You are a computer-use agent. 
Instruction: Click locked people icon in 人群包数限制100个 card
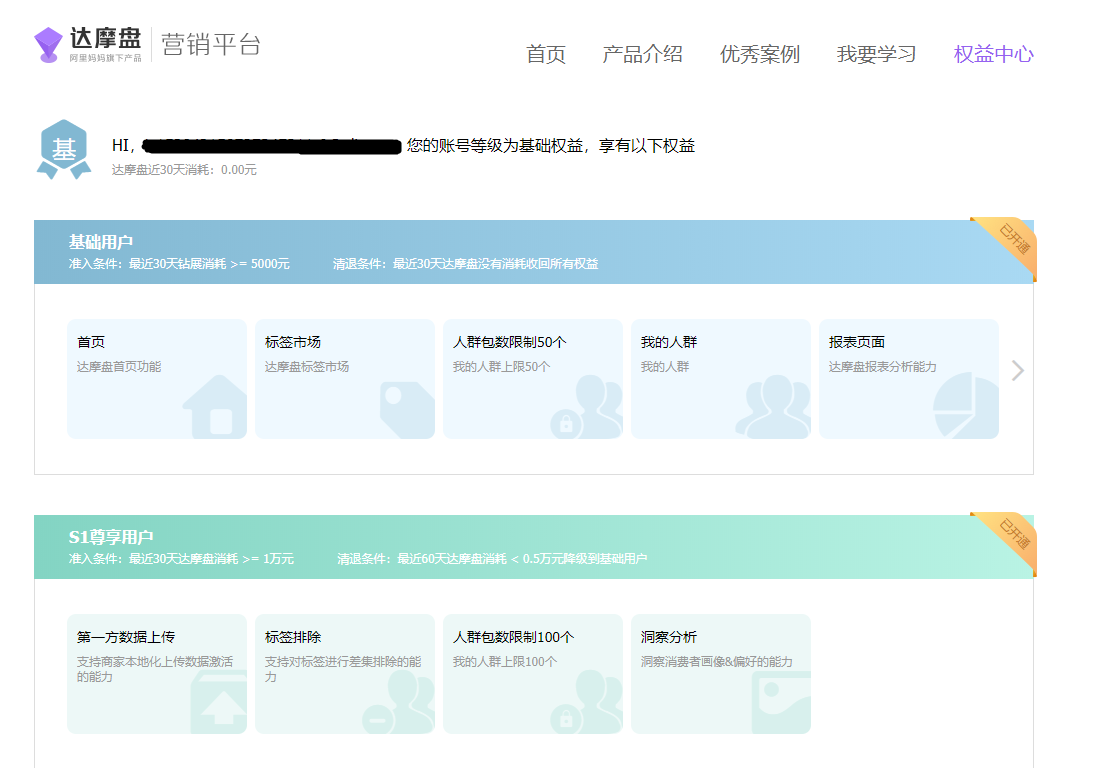pyautogui.click(x=586, y=702)
